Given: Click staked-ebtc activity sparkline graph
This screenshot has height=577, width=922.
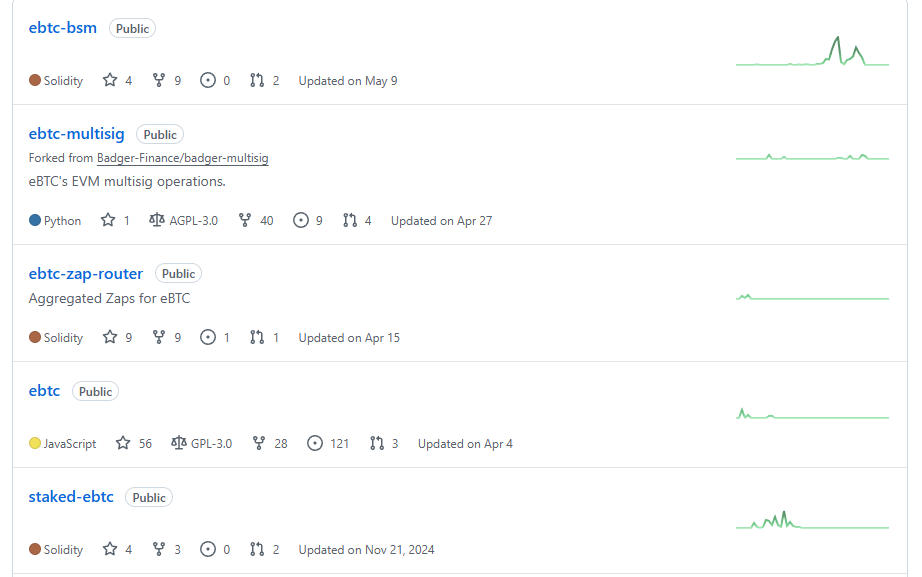Looking at the screenshot, I should point(812,520).
